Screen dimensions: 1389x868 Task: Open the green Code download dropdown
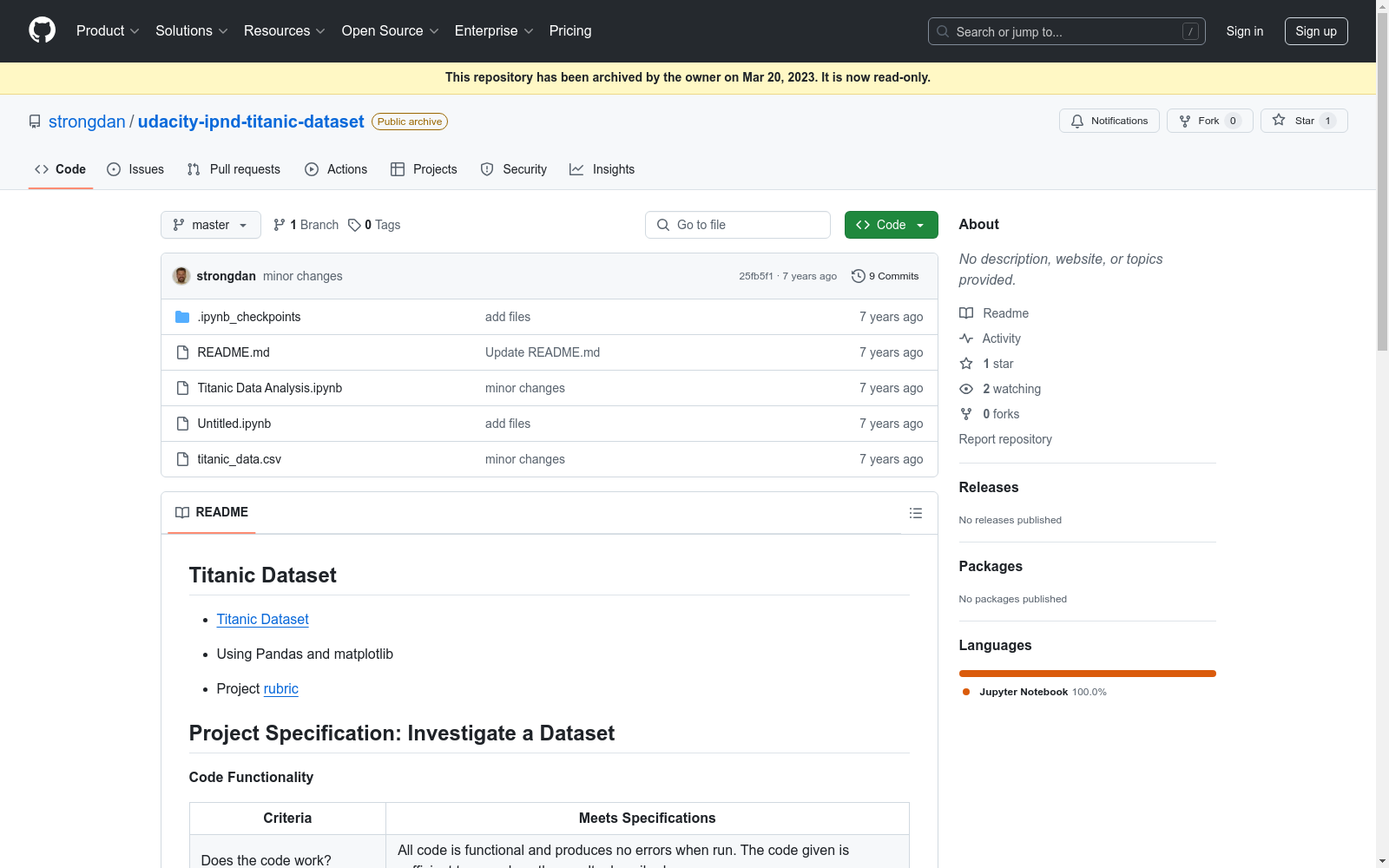point(892,225)
